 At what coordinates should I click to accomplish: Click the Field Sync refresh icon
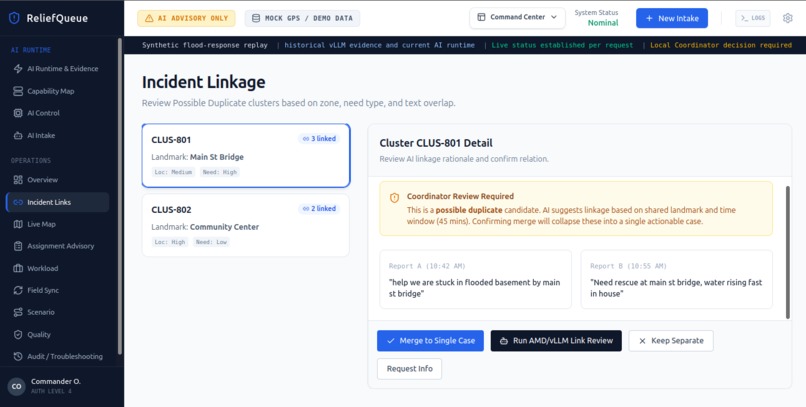18,290
